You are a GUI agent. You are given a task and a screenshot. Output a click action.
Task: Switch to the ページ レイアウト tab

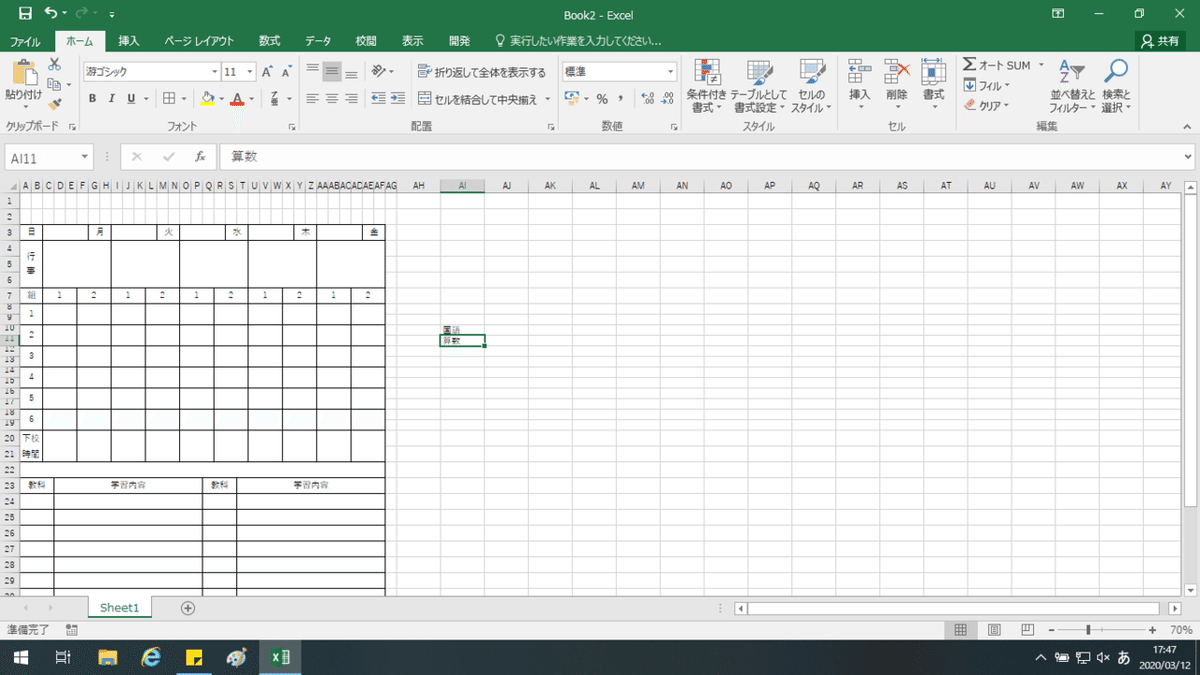(199, 41)
